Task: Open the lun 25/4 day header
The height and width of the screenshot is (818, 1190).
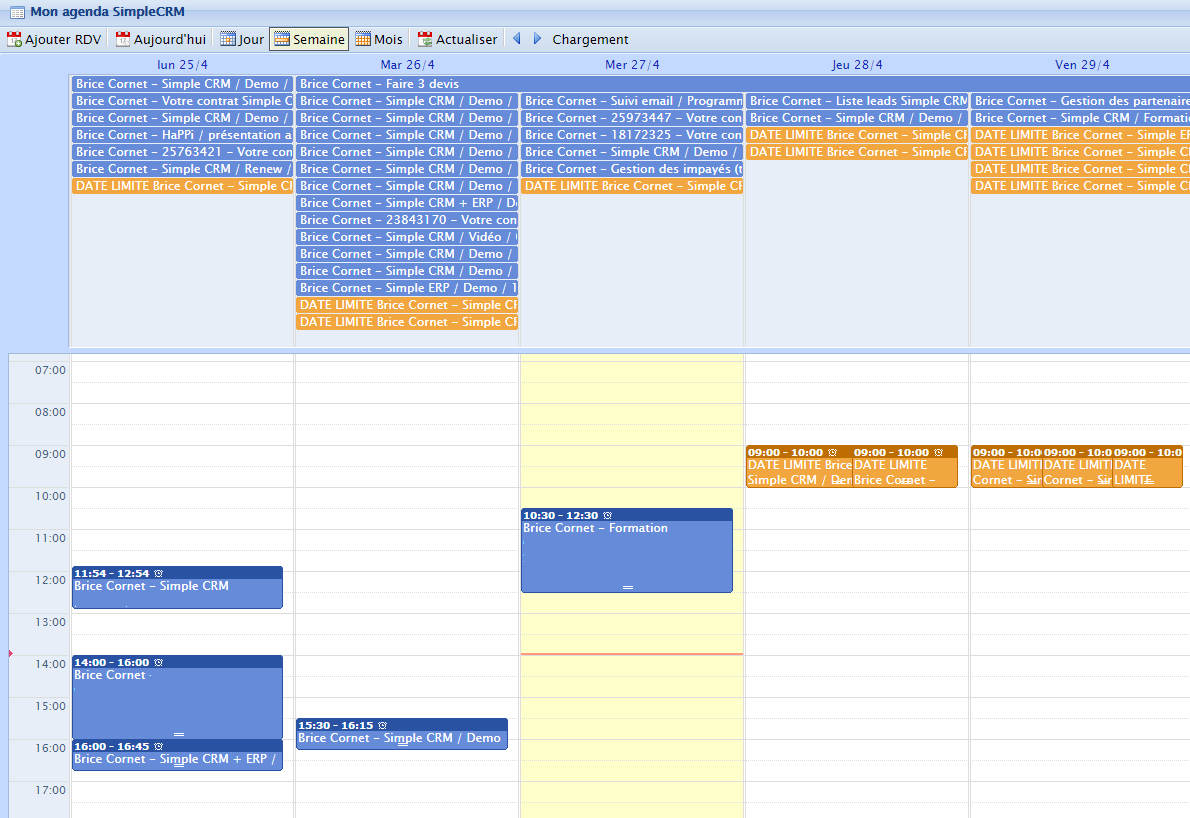Action: pyautogui.click(x=182, y=64)
